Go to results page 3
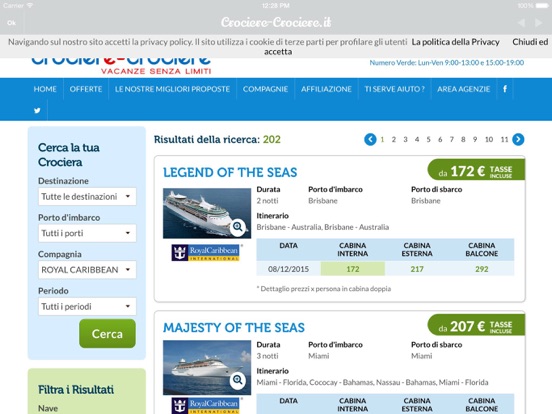Screen dimensions: 552x414 405,139
